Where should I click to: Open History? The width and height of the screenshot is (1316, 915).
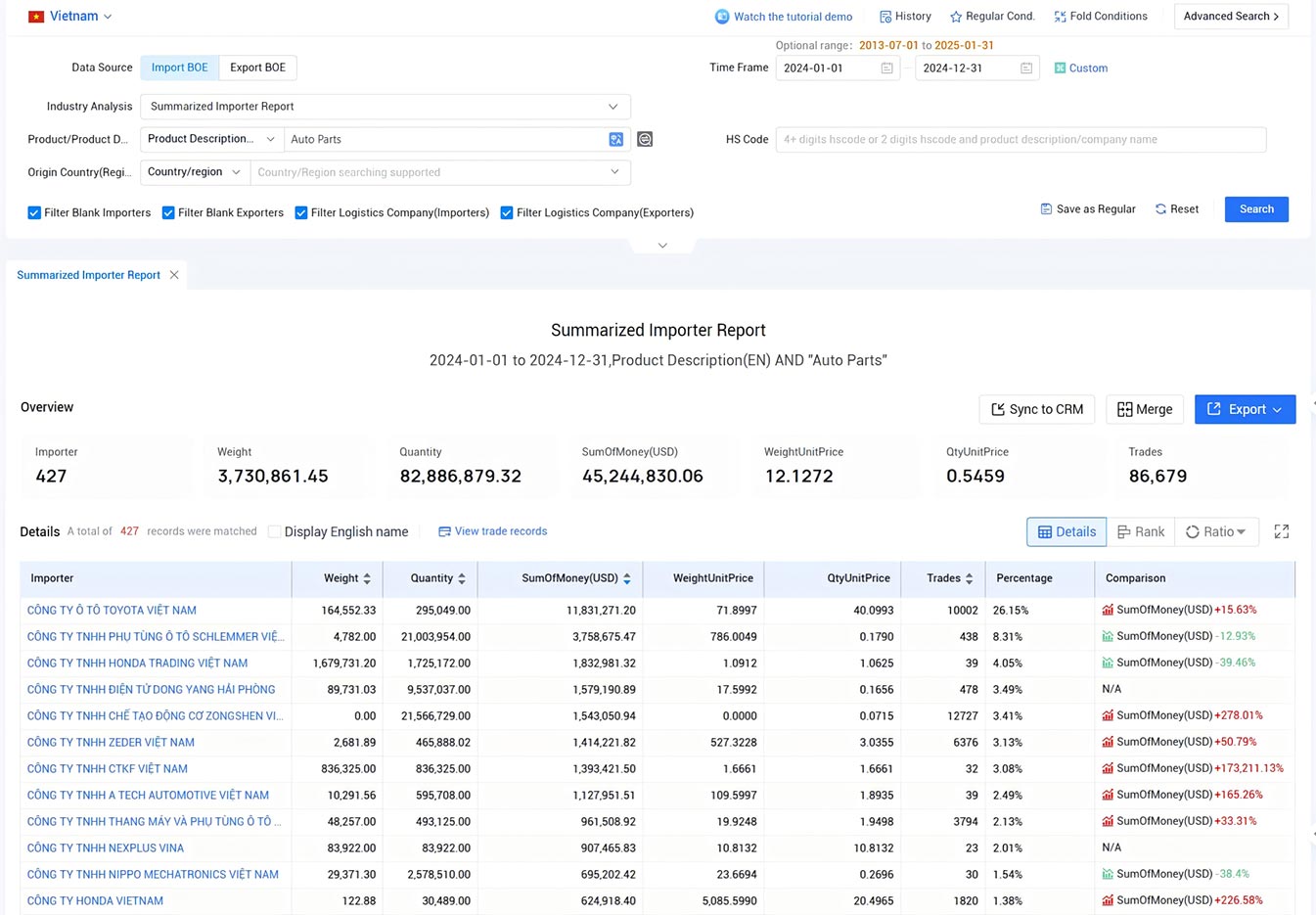[905, 17]
